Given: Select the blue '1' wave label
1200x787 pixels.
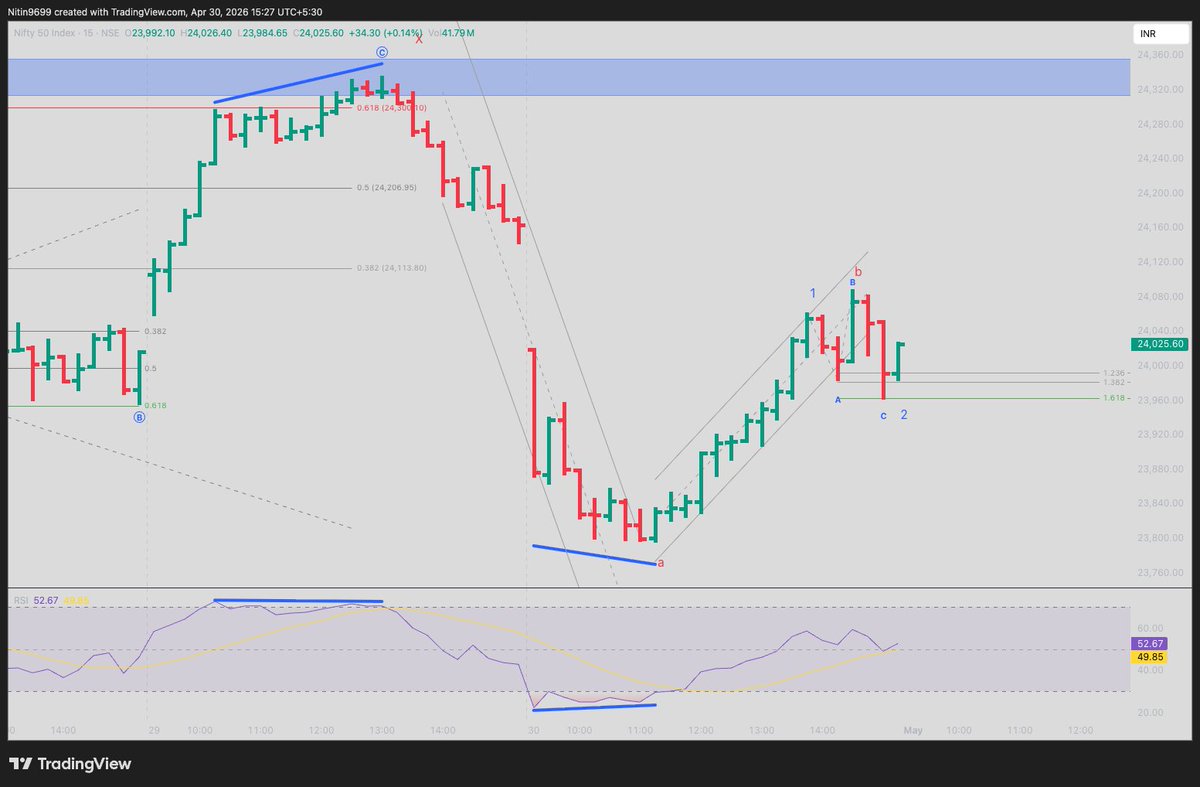Looking at the screenshot, I should [x=813, y=293].
